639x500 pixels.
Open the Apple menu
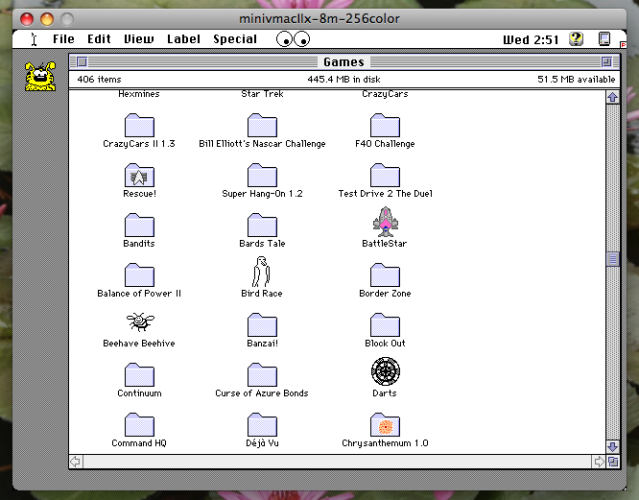pyautogui.click(x=34, y=39)
